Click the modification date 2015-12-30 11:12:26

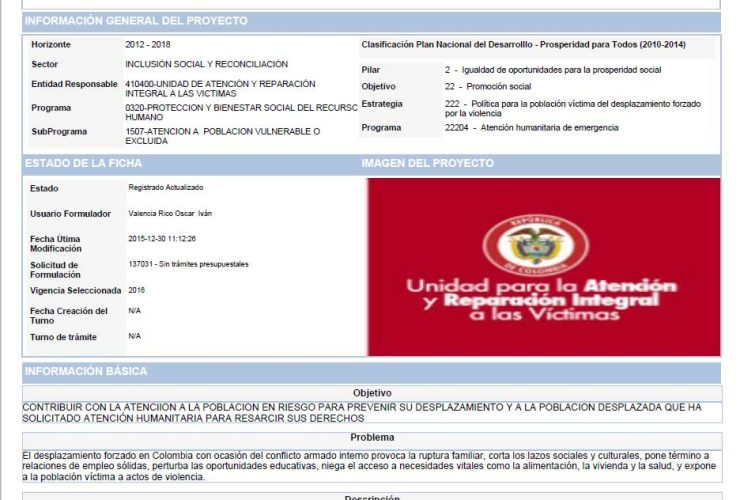[x=162, y=239]
